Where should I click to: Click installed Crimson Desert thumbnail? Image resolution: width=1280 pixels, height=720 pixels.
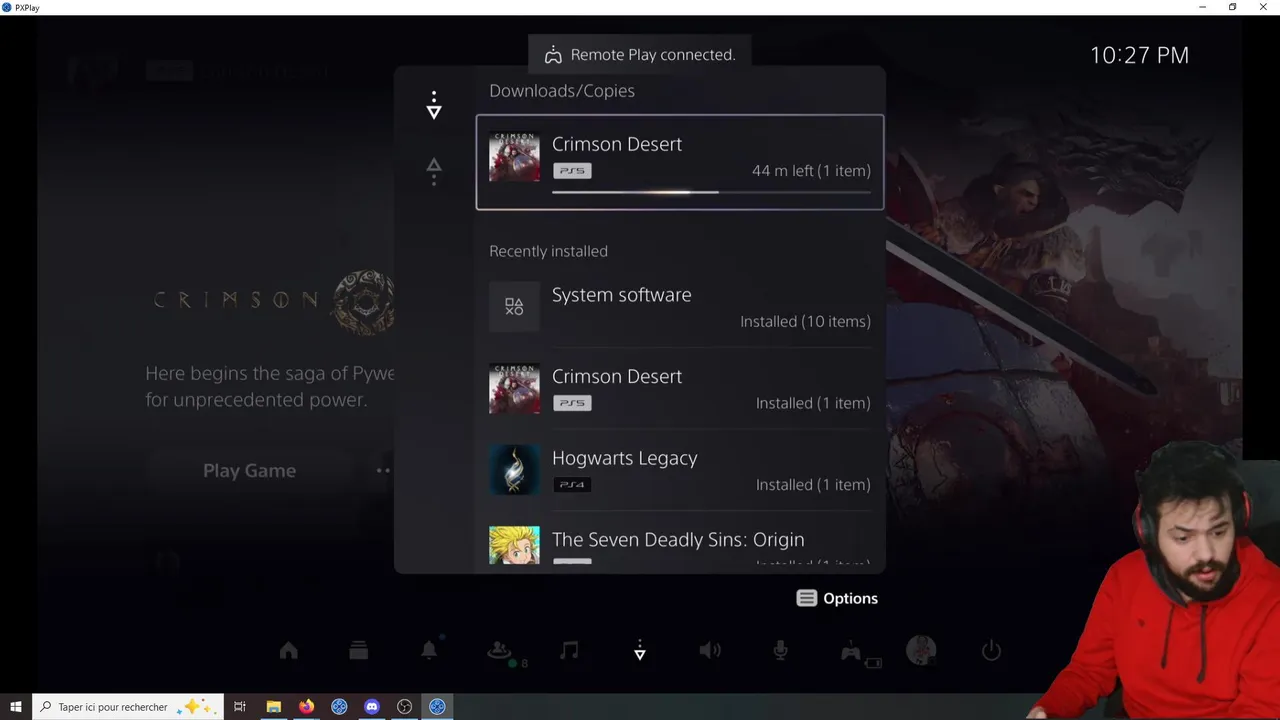click(x=514, y=389)
